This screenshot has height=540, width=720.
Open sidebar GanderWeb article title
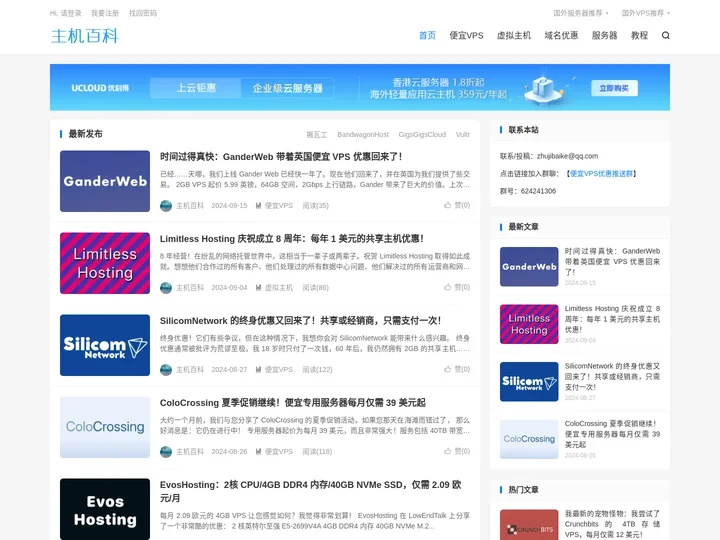612,261
